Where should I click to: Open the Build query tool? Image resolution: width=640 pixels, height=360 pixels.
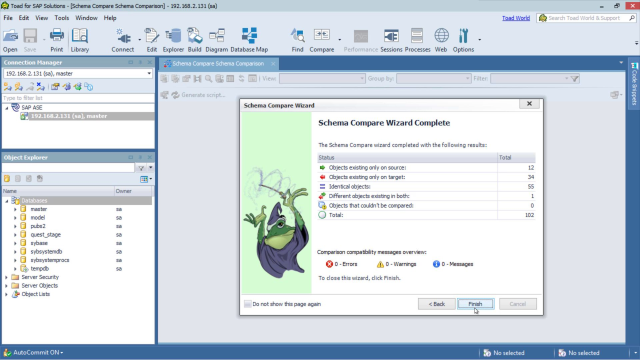194,40
